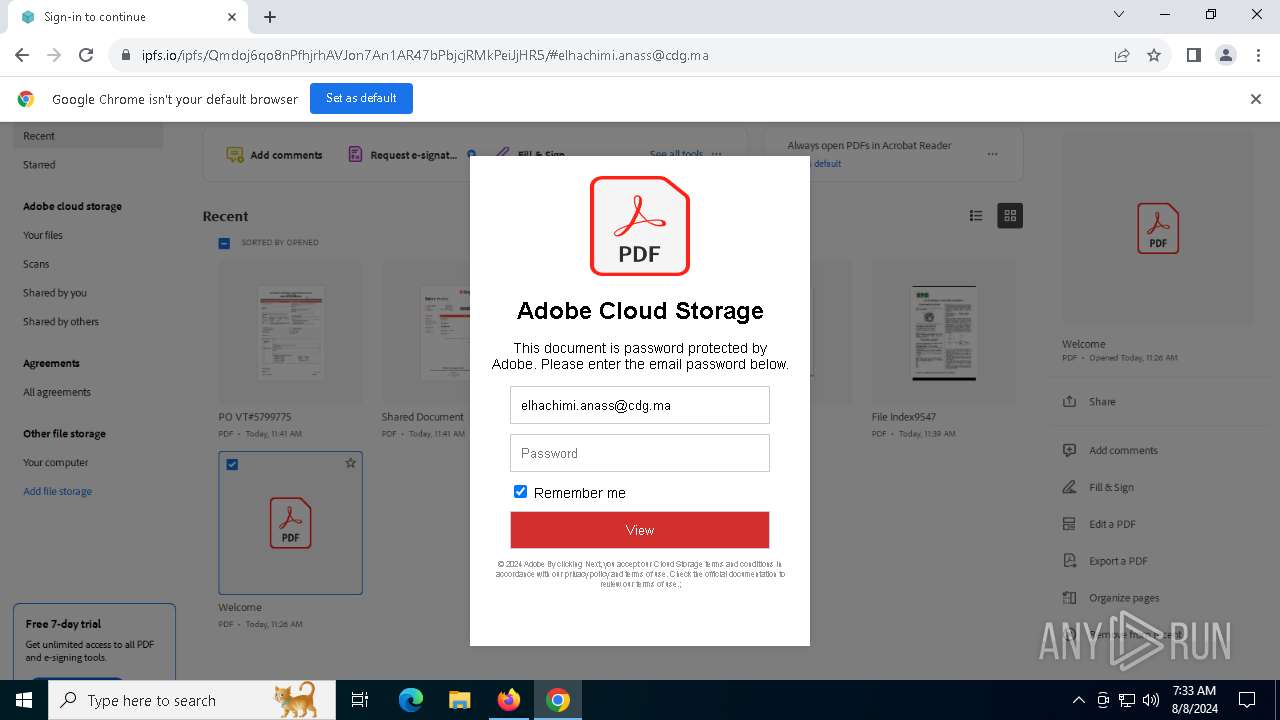The image size is (1280, 720).
Task: Open the Chrome profile avatar
Action: 1226,55
